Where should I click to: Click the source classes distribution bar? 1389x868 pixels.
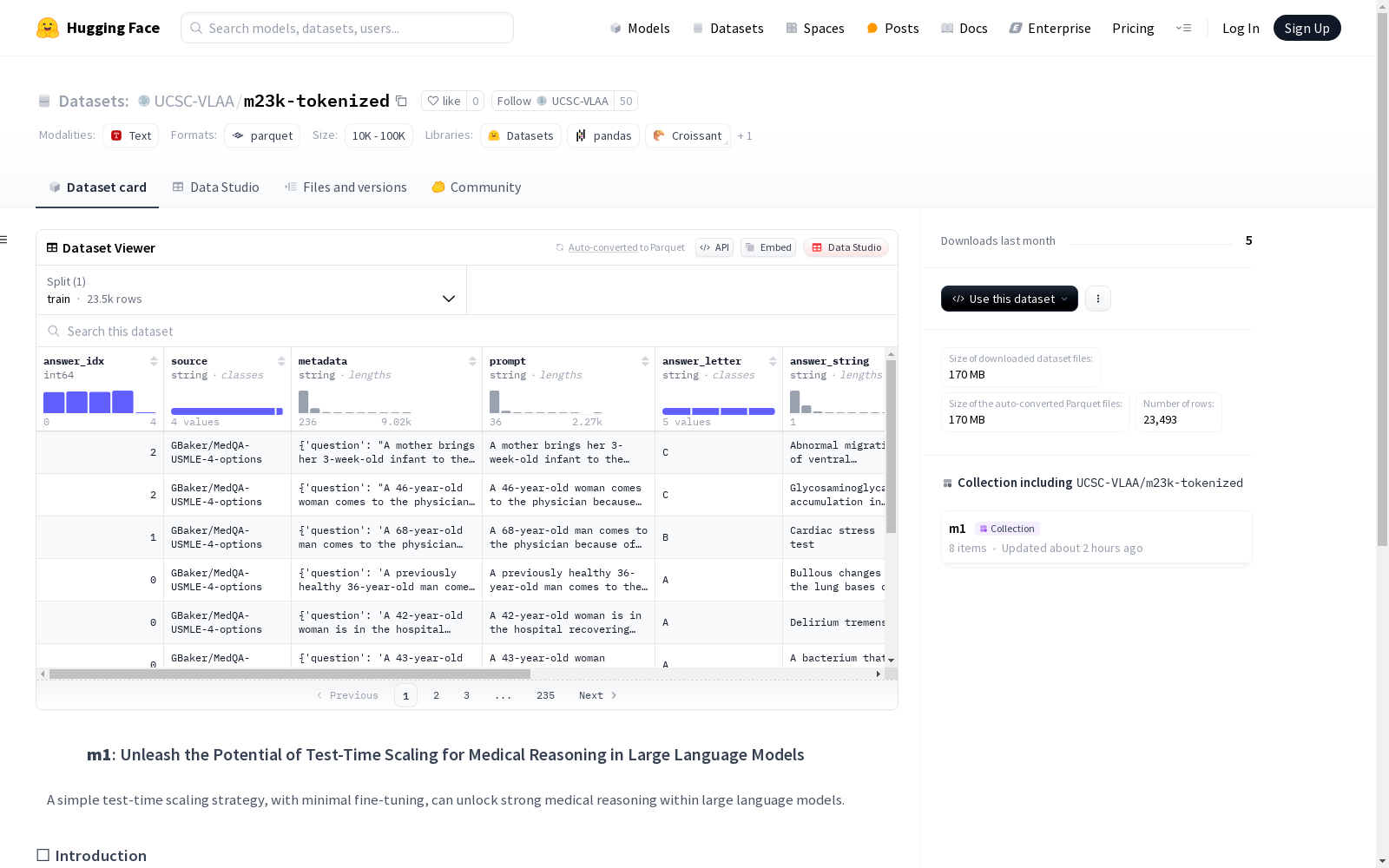(x=227, y=411)
